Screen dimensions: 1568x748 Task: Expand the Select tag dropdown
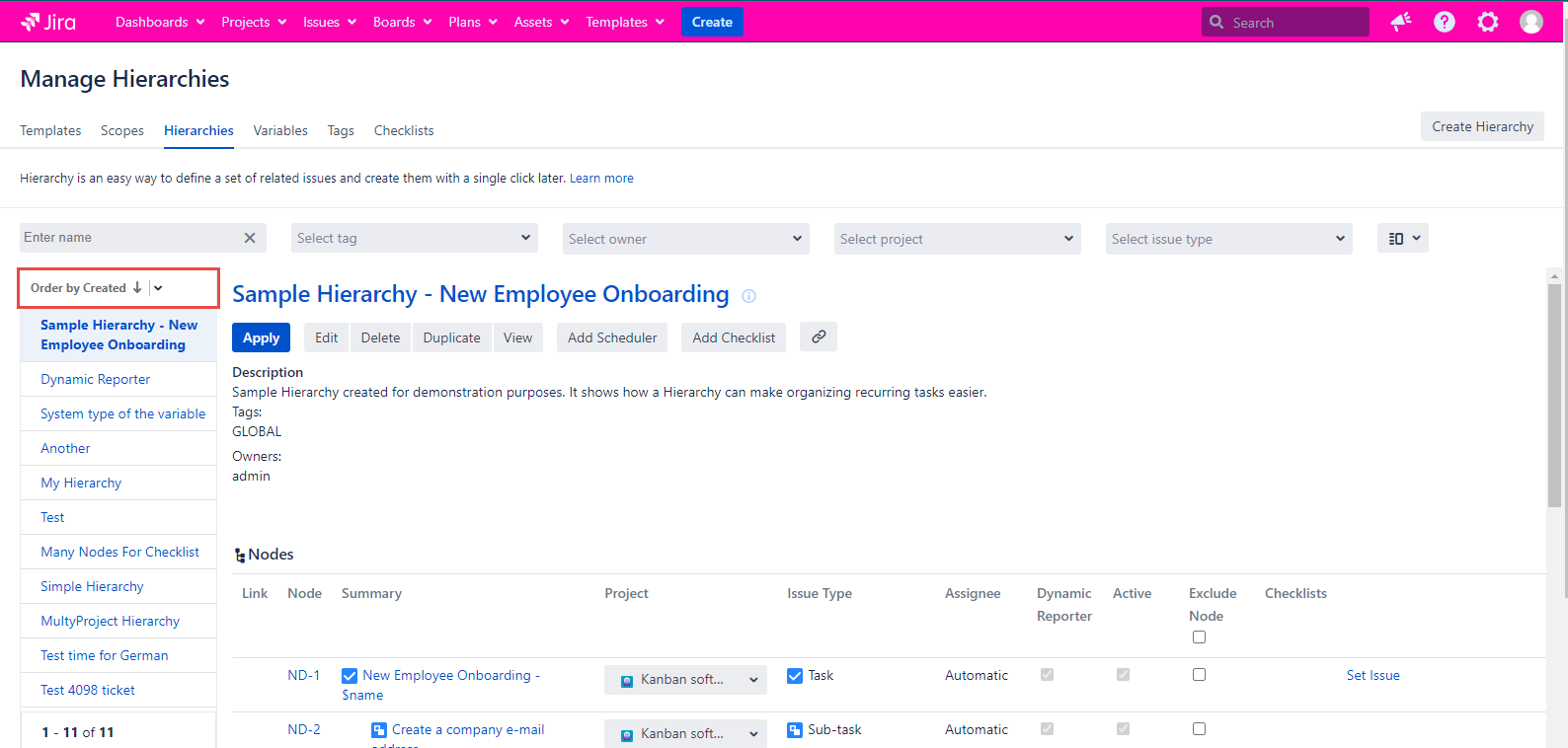[x=414, y=239]
